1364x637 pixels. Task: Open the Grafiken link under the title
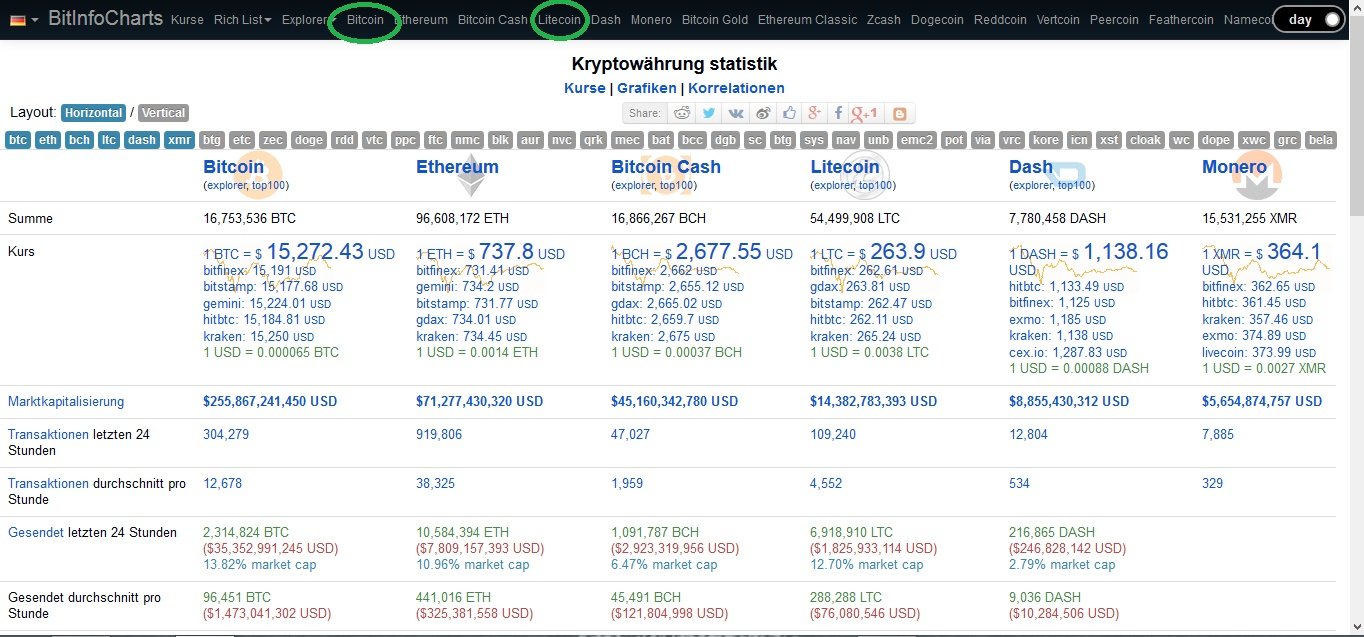(x=647, y=88)
